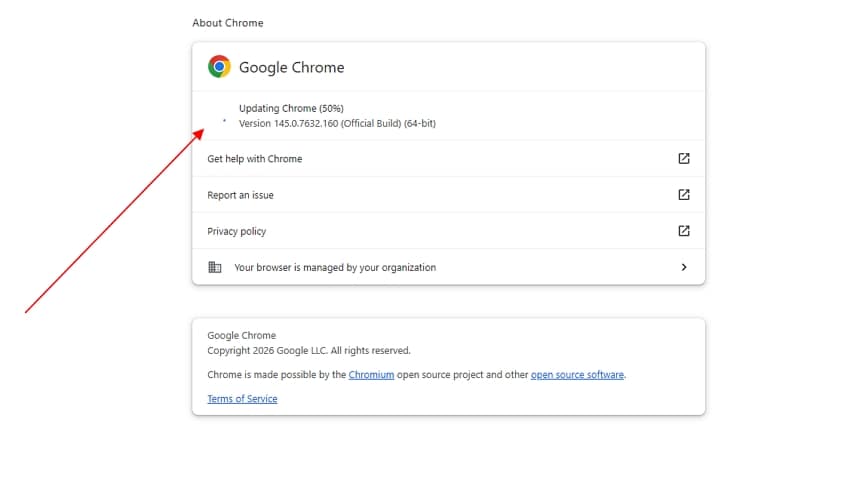Click the Updating Chrome (50%) status text
The width and height of the screenshot is (850, 498).
[x=291, y=108]
